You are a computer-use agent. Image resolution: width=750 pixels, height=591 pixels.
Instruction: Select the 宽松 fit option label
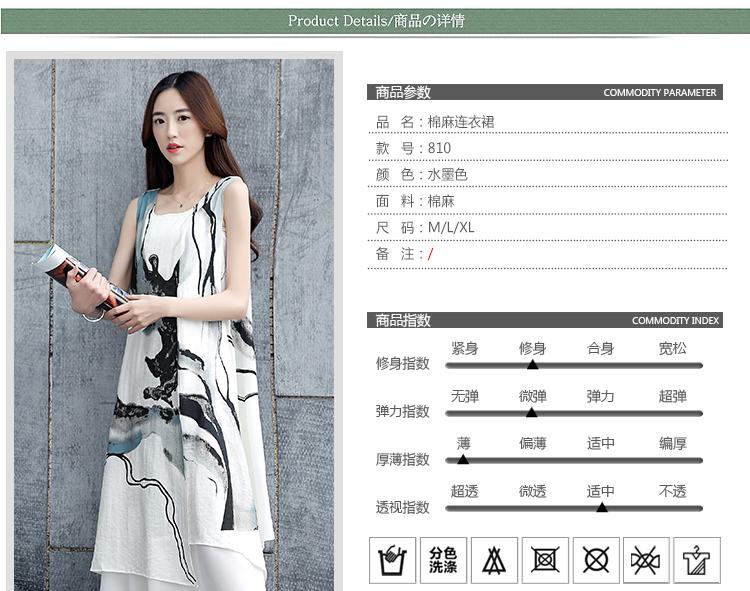click(672, 348)
